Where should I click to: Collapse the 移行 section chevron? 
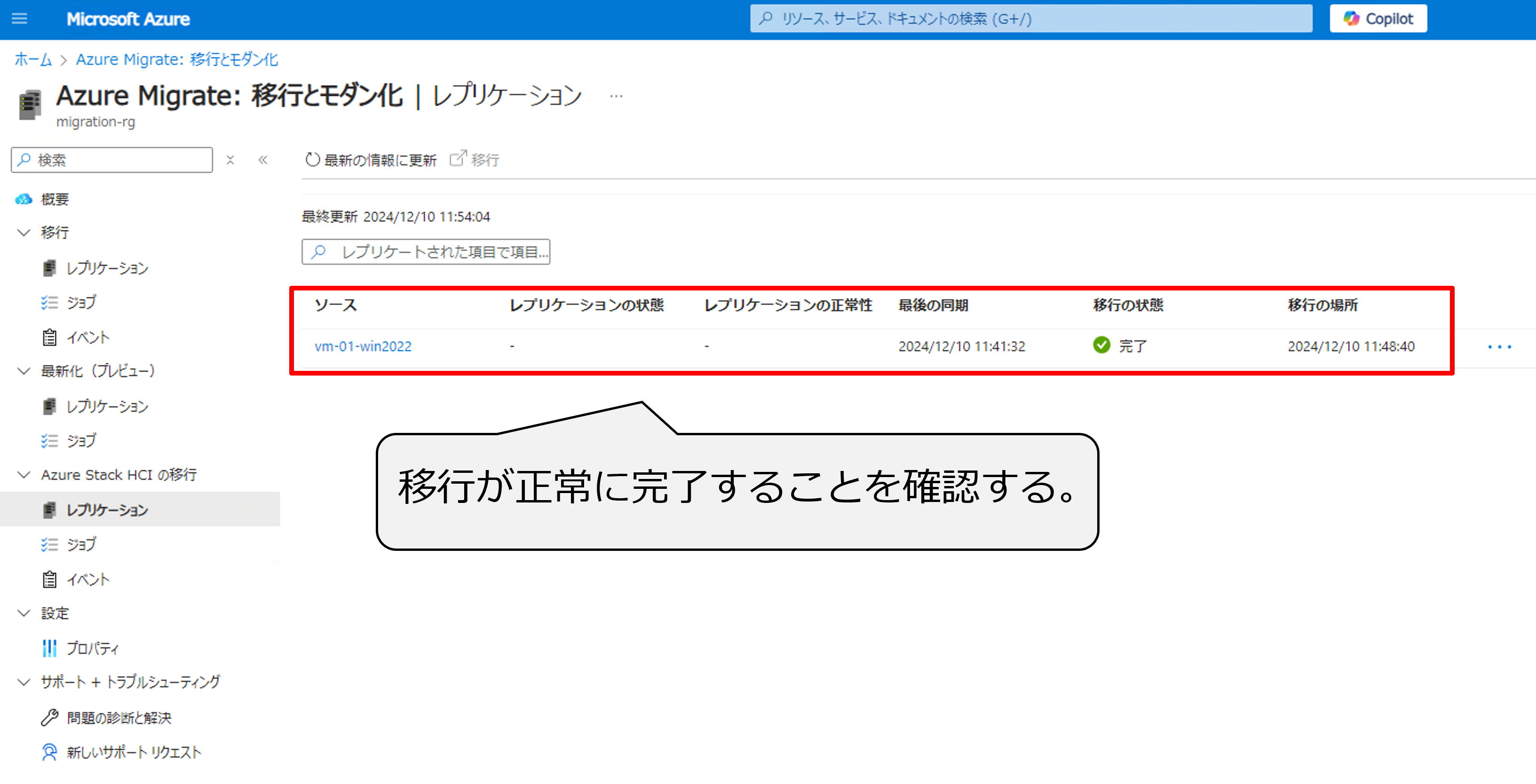[24, 233]
